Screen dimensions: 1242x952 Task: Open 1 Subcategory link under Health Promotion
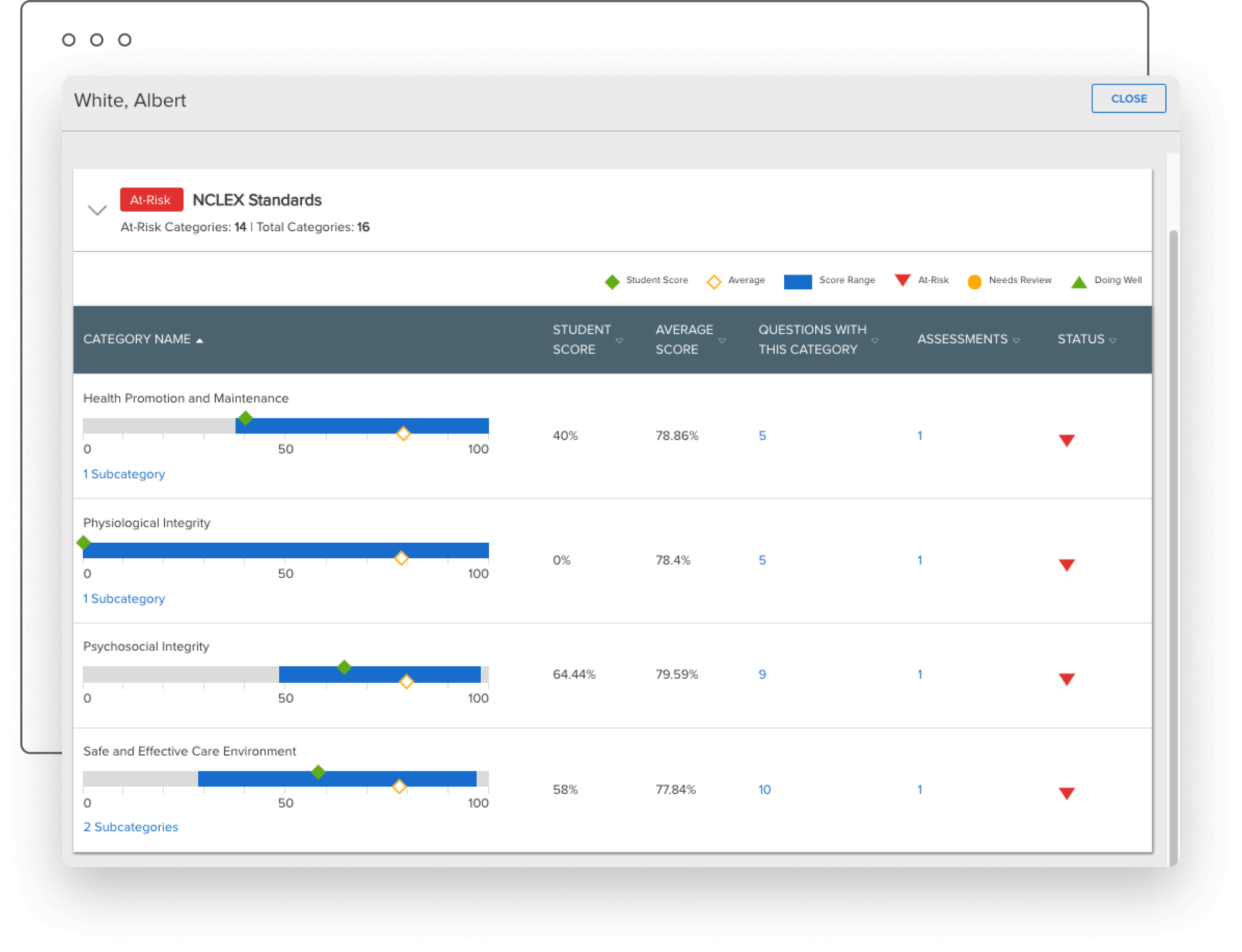pos(124,474)
